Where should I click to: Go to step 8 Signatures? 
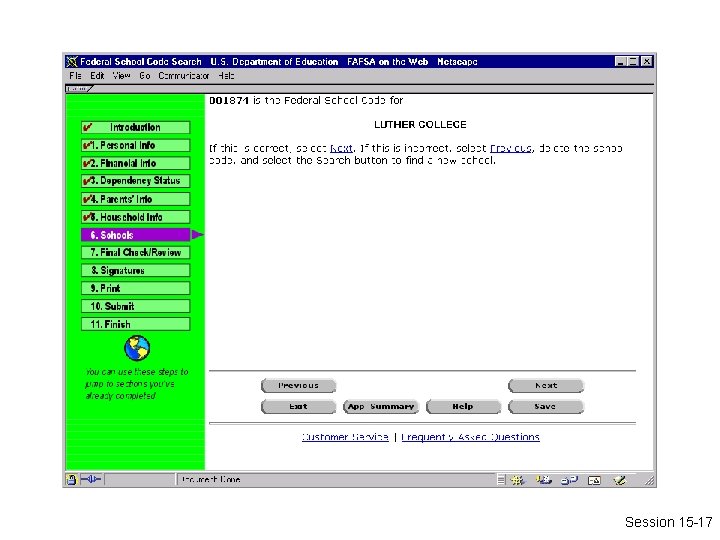[135, 270]
